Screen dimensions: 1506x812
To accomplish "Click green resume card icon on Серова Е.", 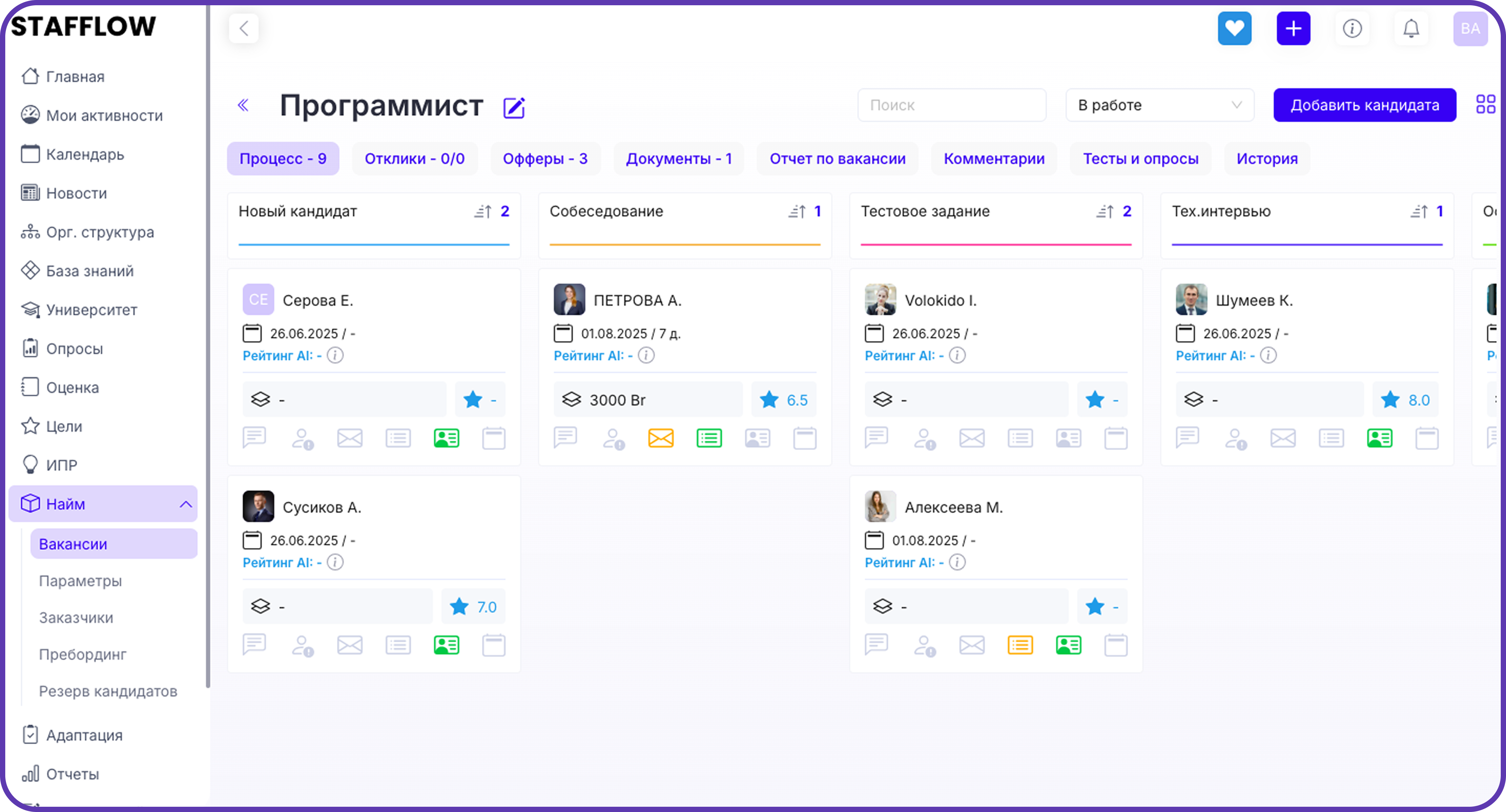I will click(x=446, y=438).
